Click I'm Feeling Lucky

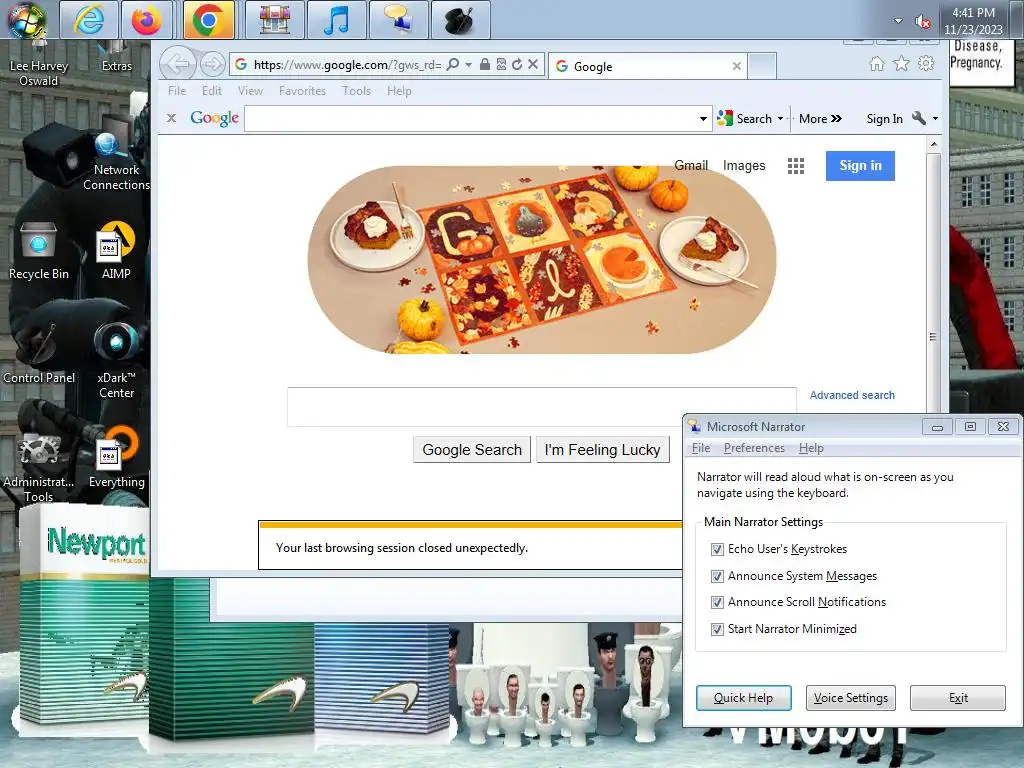[603, 450]
